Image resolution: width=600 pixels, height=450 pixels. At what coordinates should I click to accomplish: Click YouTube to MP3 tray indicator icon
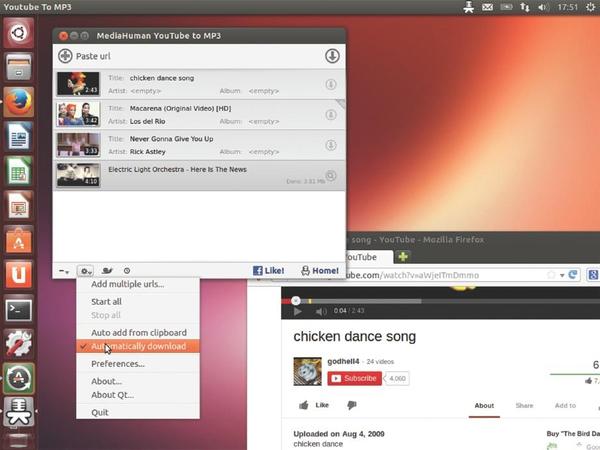[x=469, y=7]
